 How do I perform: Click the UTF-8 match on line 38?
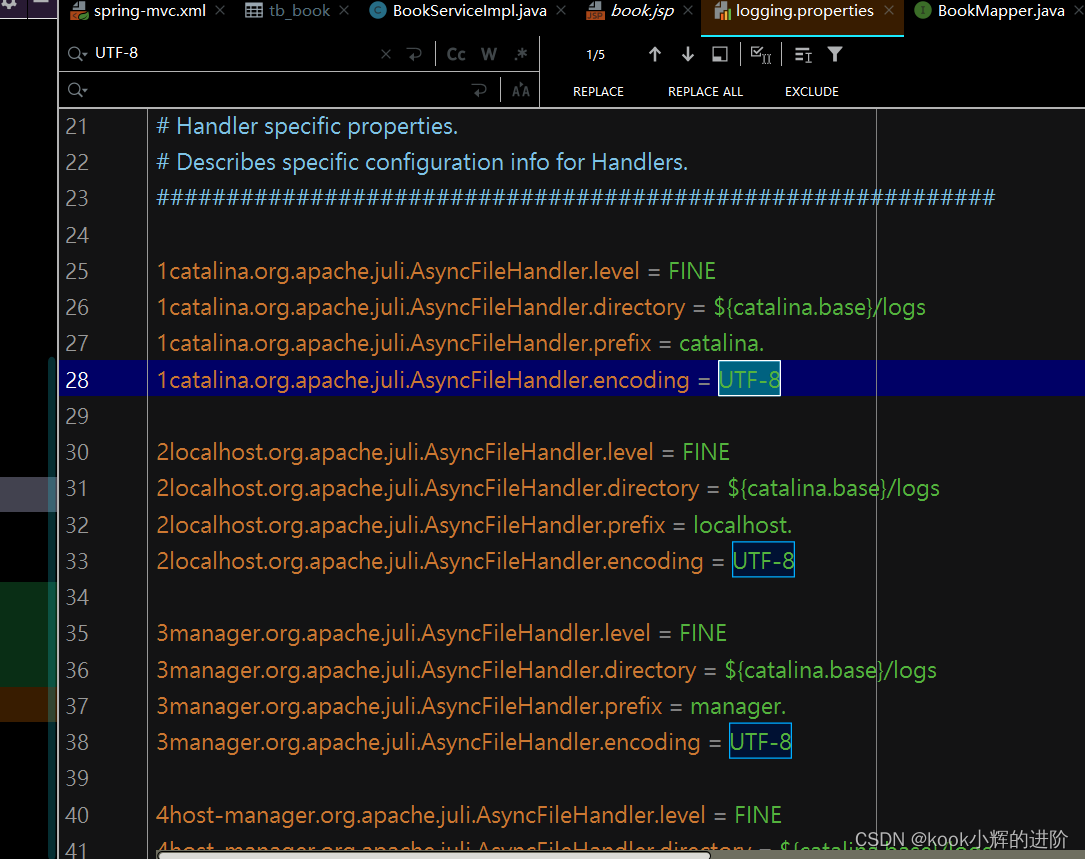[760, 741]
